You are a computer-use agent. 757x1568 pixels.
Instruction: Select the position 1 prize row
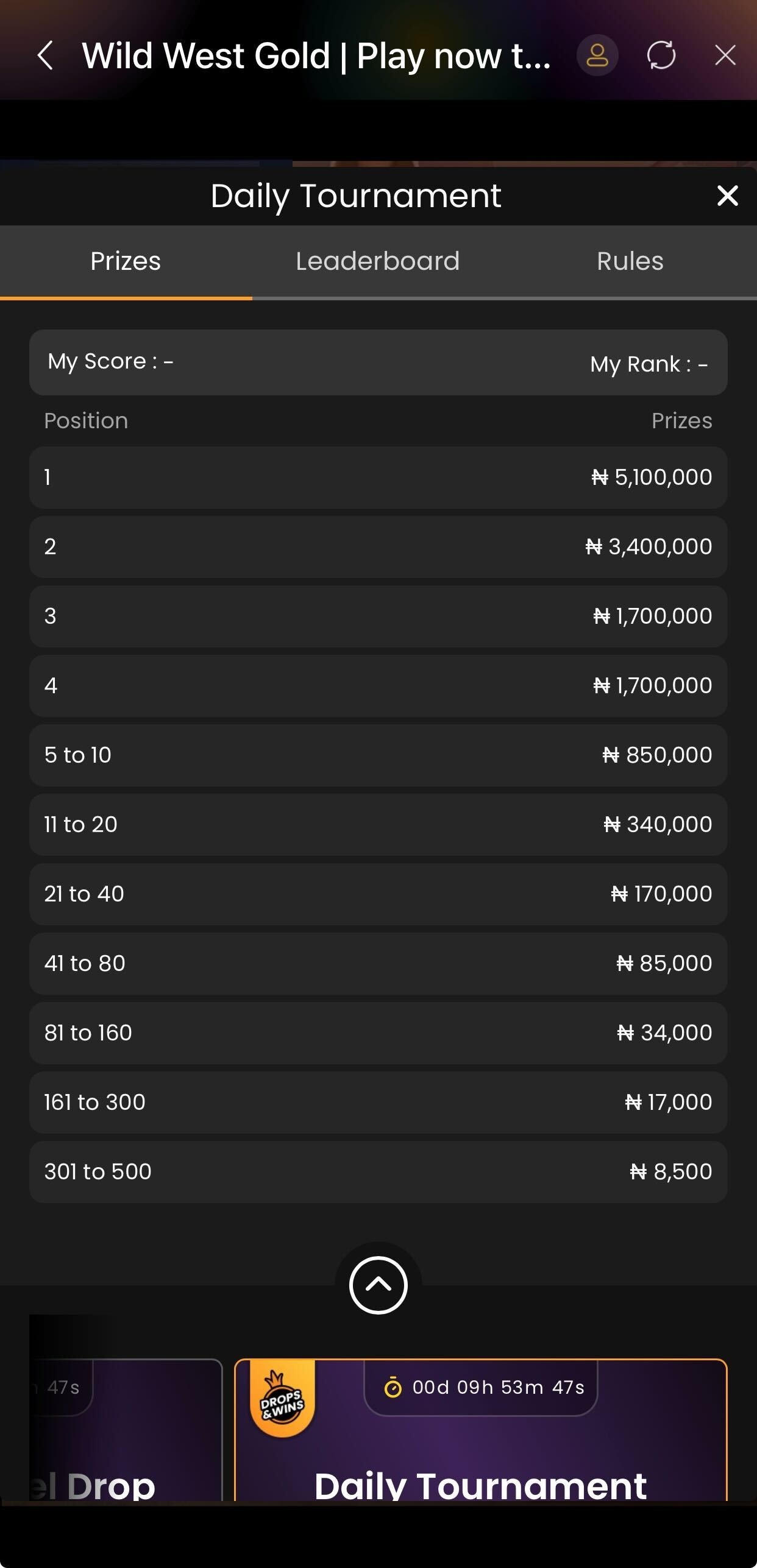[x=378, y=478]
